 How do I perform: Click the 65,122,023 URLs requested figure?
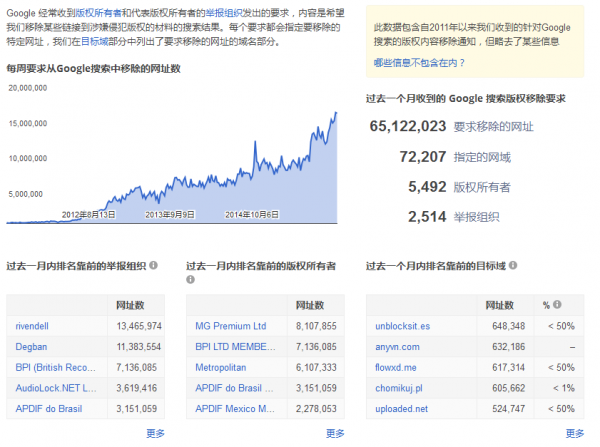[x=408, y=126]
